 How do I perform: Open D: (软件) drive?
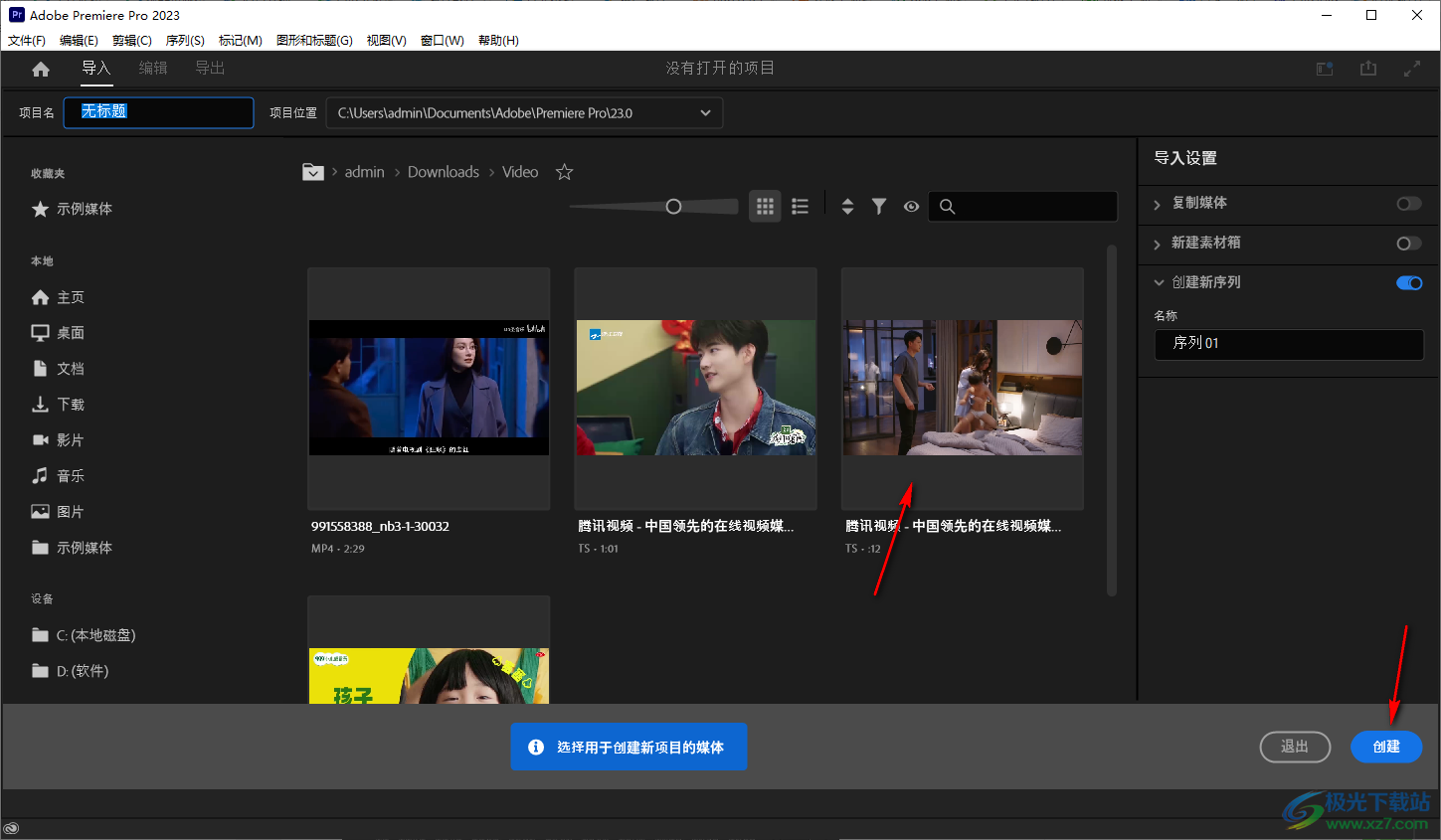point(70,671)
